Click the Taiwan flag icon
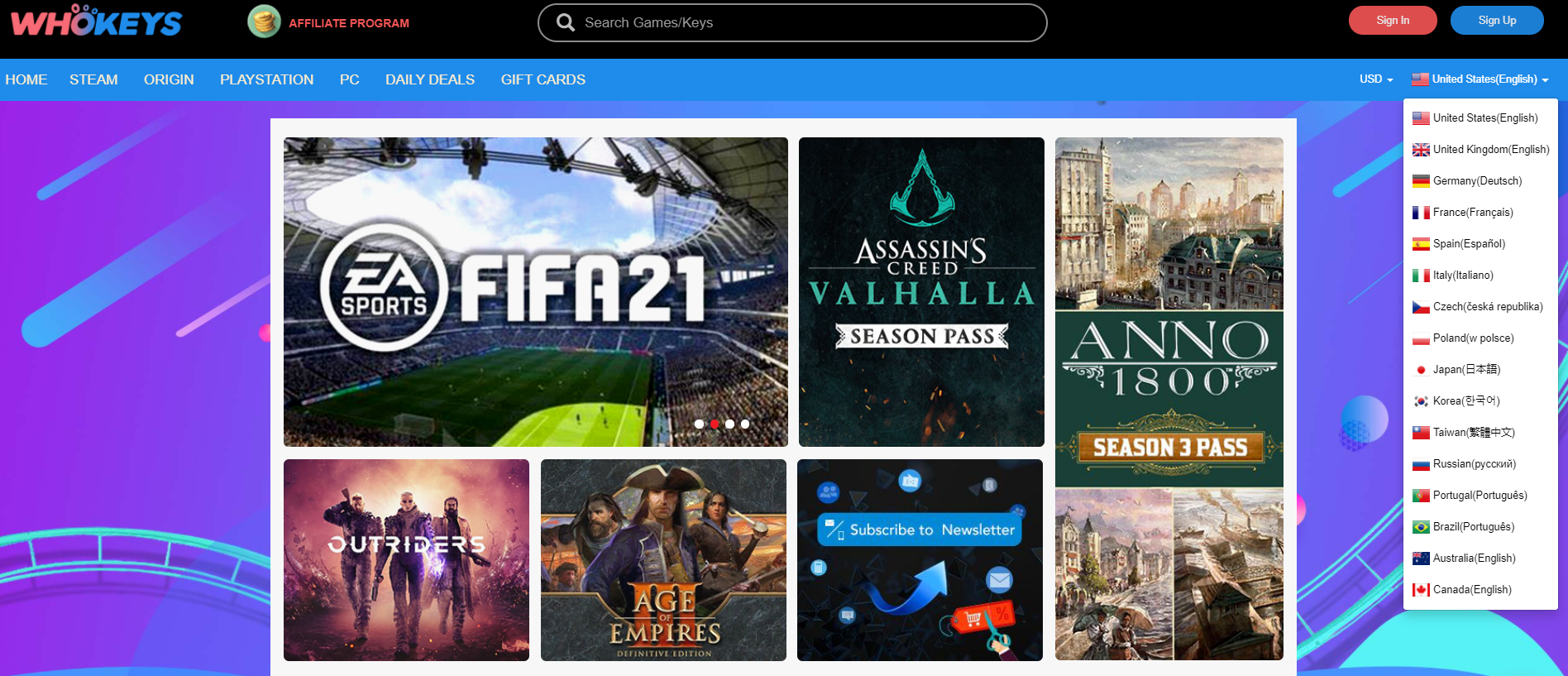 1421,433
